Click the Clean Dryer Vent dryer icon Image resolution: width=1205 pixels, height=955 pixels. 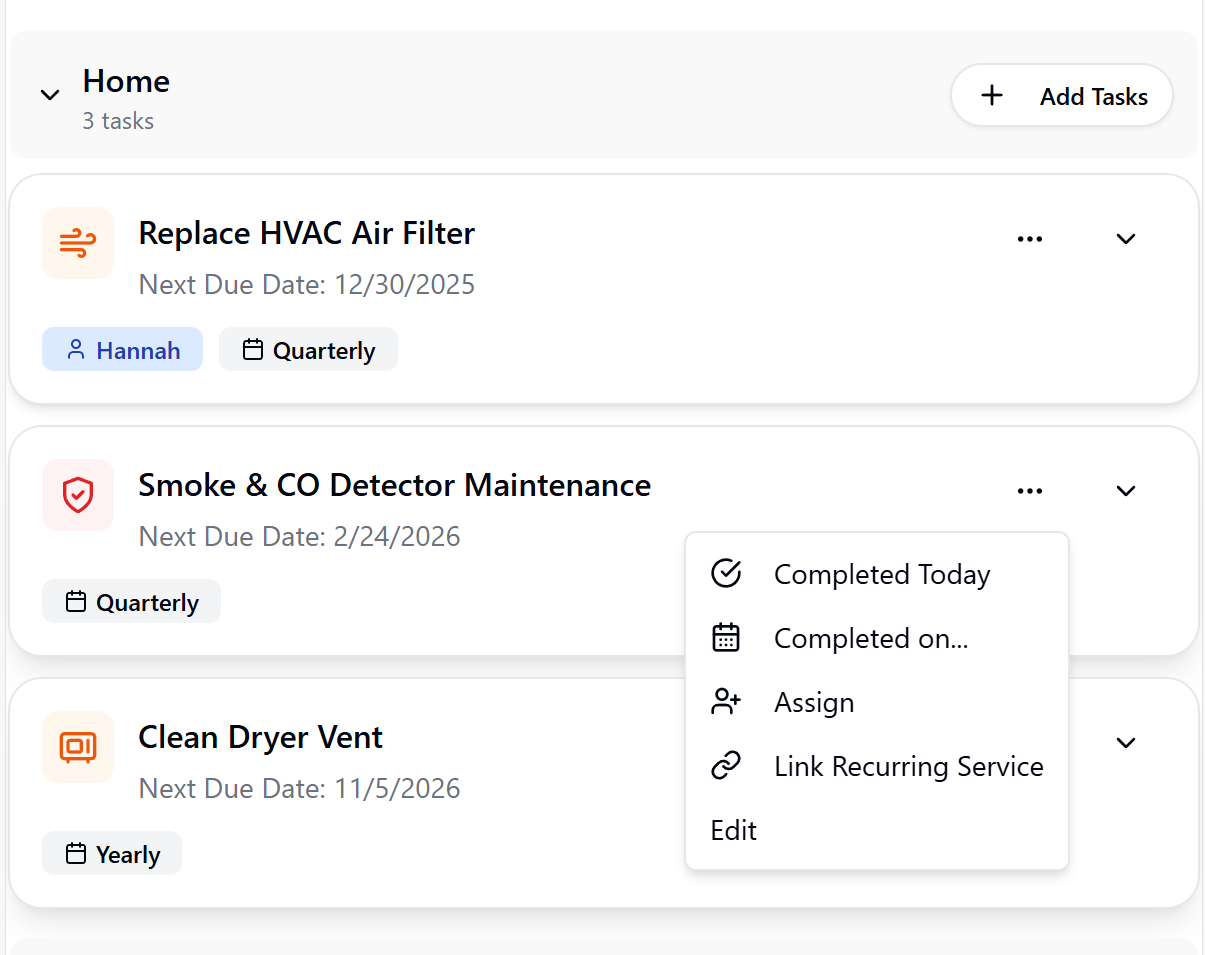[x=77, y=747]
